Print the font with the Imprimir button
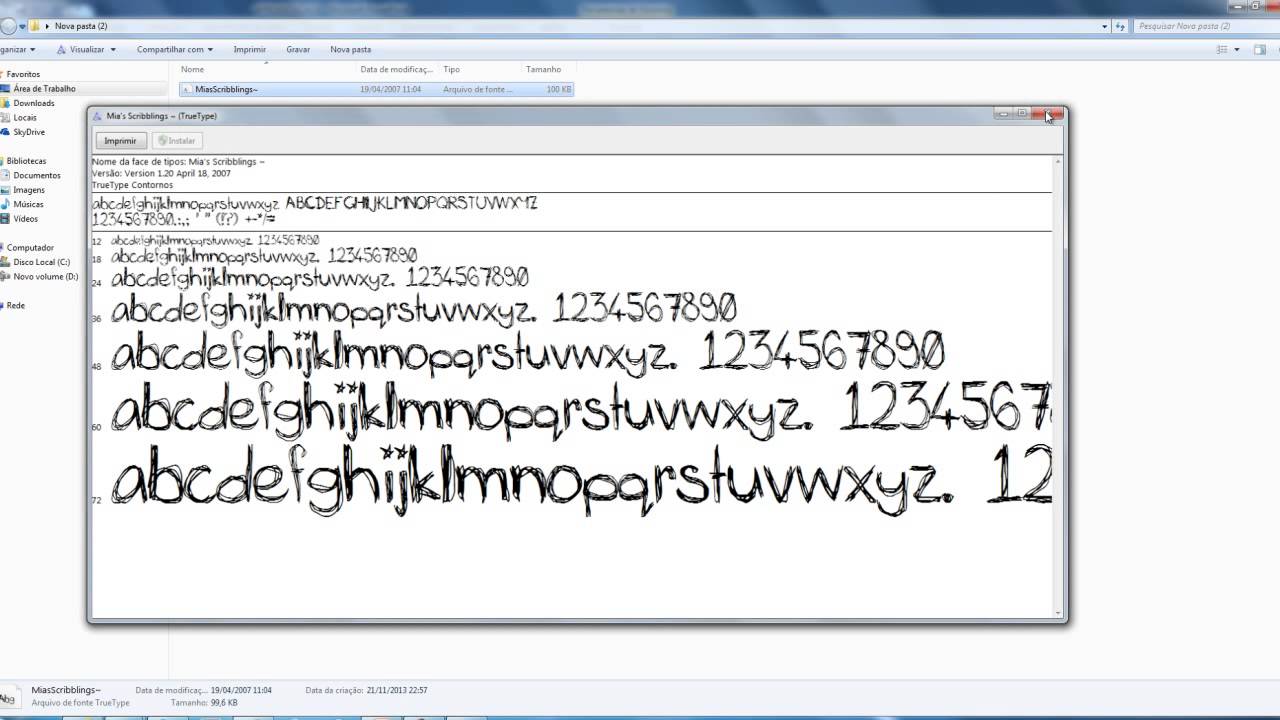The image size is (1280, 720). [x=121, y=141]
